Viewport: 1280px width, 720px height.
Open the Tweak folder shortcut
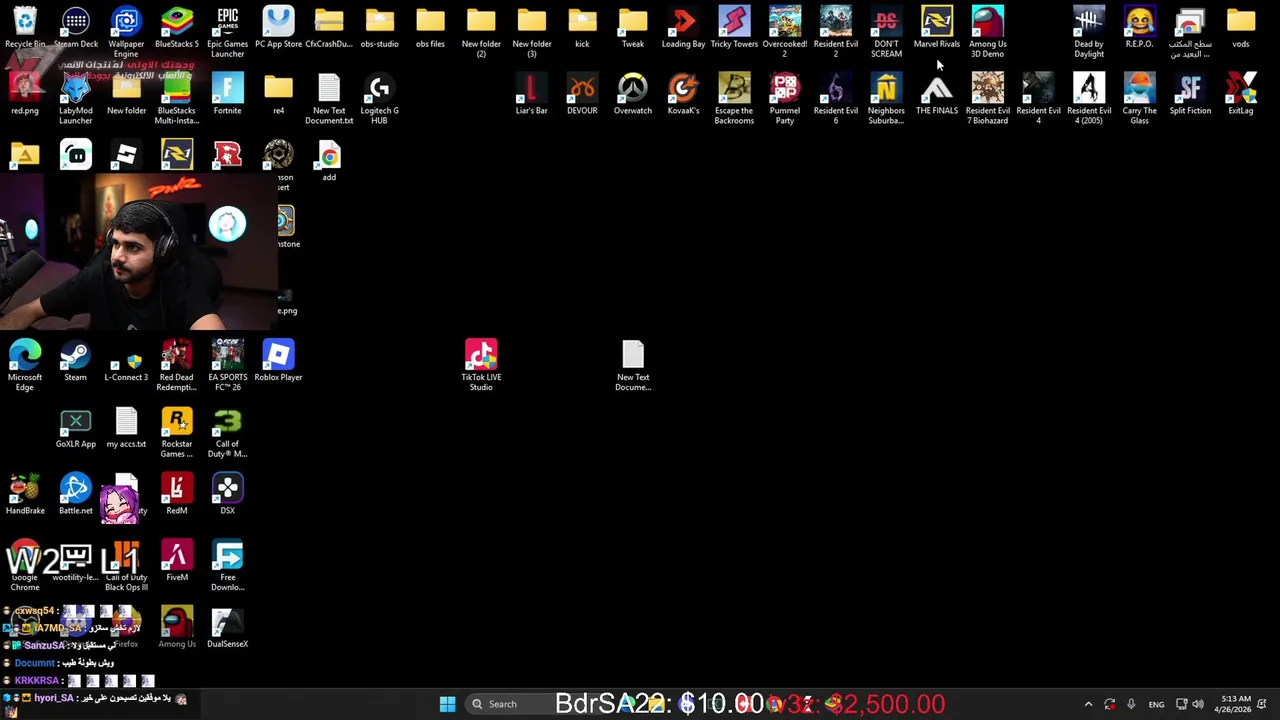tap(633, 27)
